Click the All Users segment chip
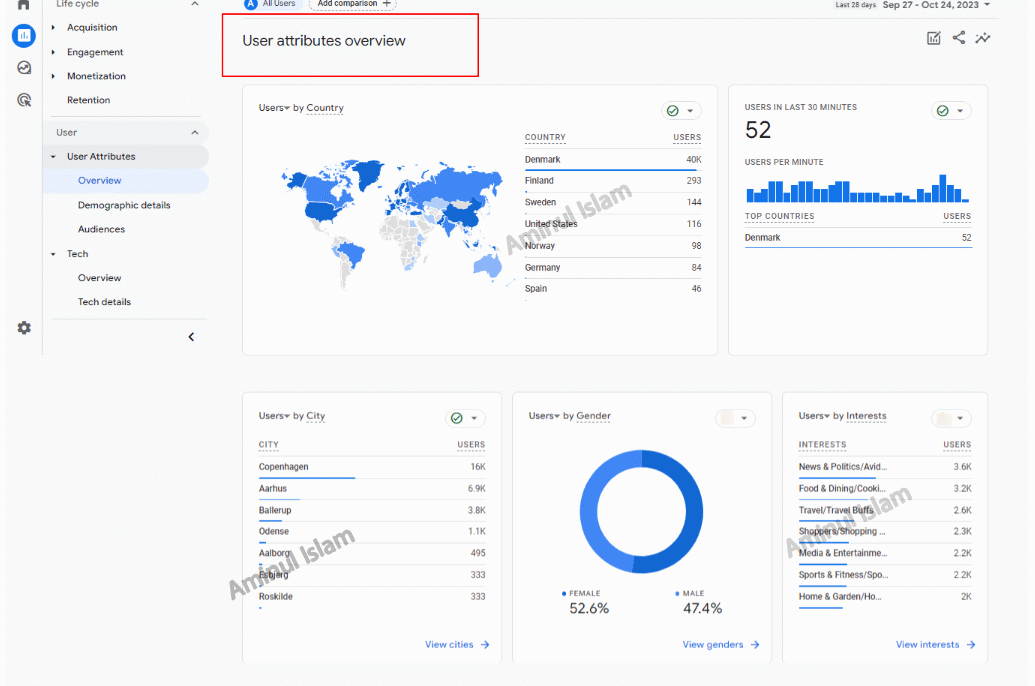 coord(271,4)
